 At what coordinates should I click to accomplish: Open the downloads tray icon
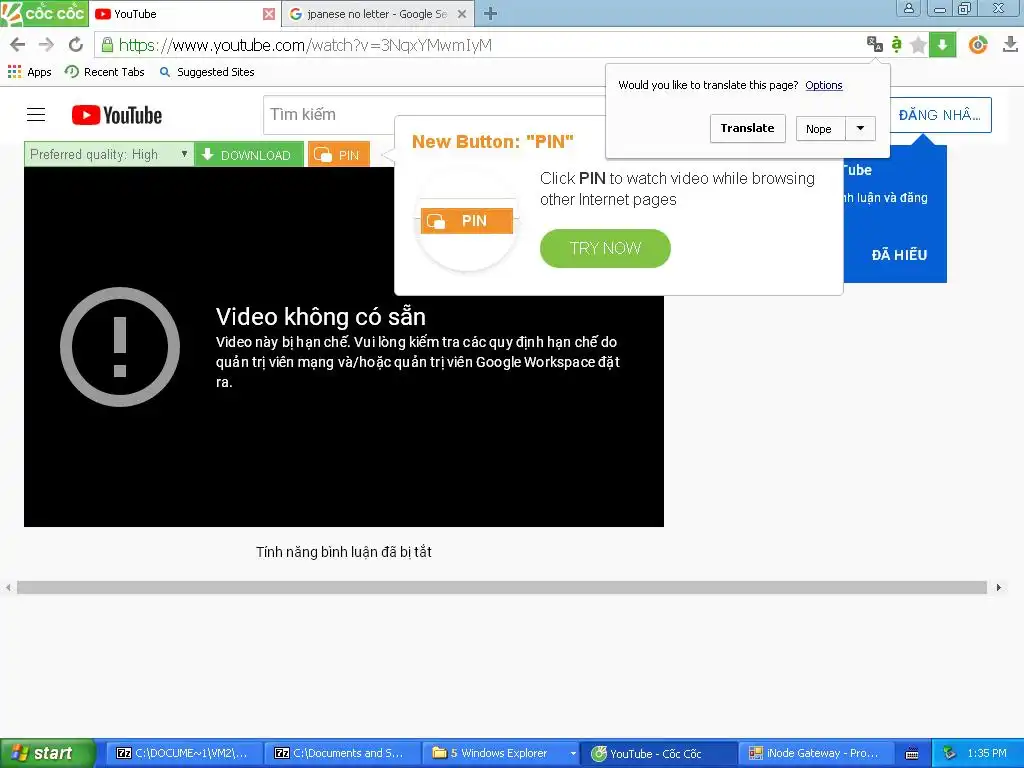click(1010, 44)
